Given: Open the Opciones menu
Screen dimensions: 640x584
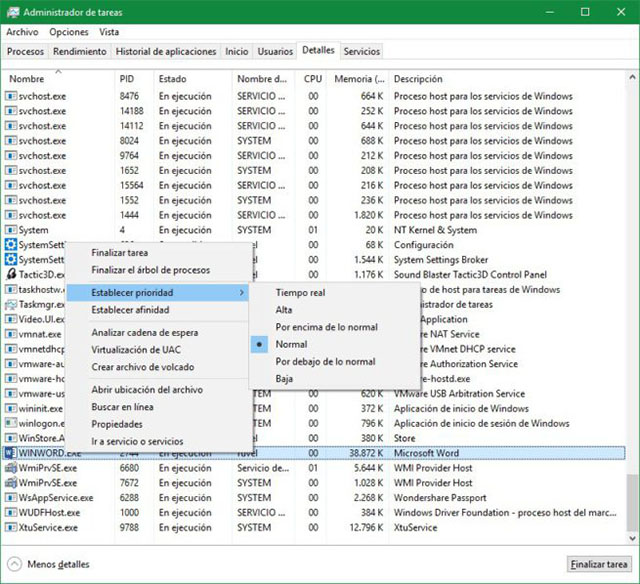Looking at the screenshot, I should (x=69, y=32).
